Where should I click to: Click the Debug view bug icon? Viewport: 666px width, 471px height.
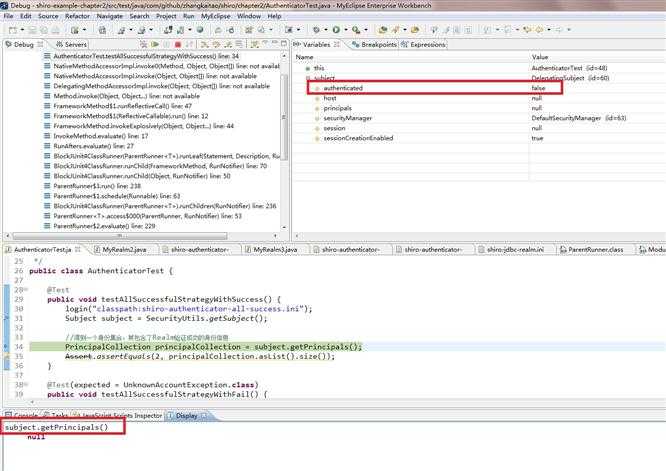pyautogui.click(x=8, y=45)
